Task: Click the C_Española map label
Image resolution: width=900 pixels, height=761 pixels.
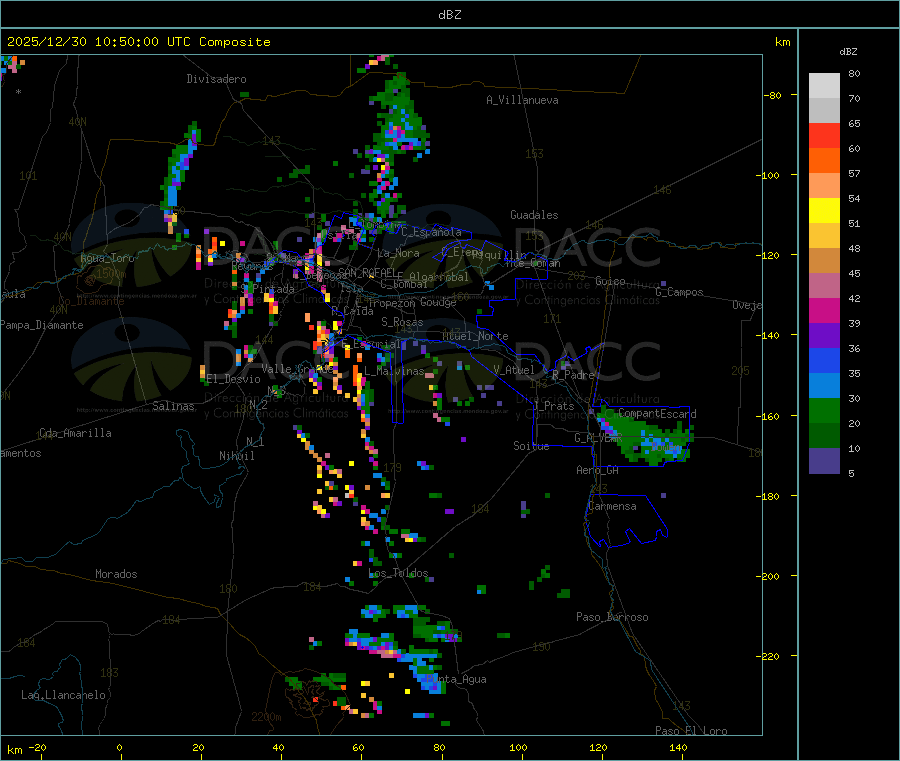Action: (x=431, y=232)
